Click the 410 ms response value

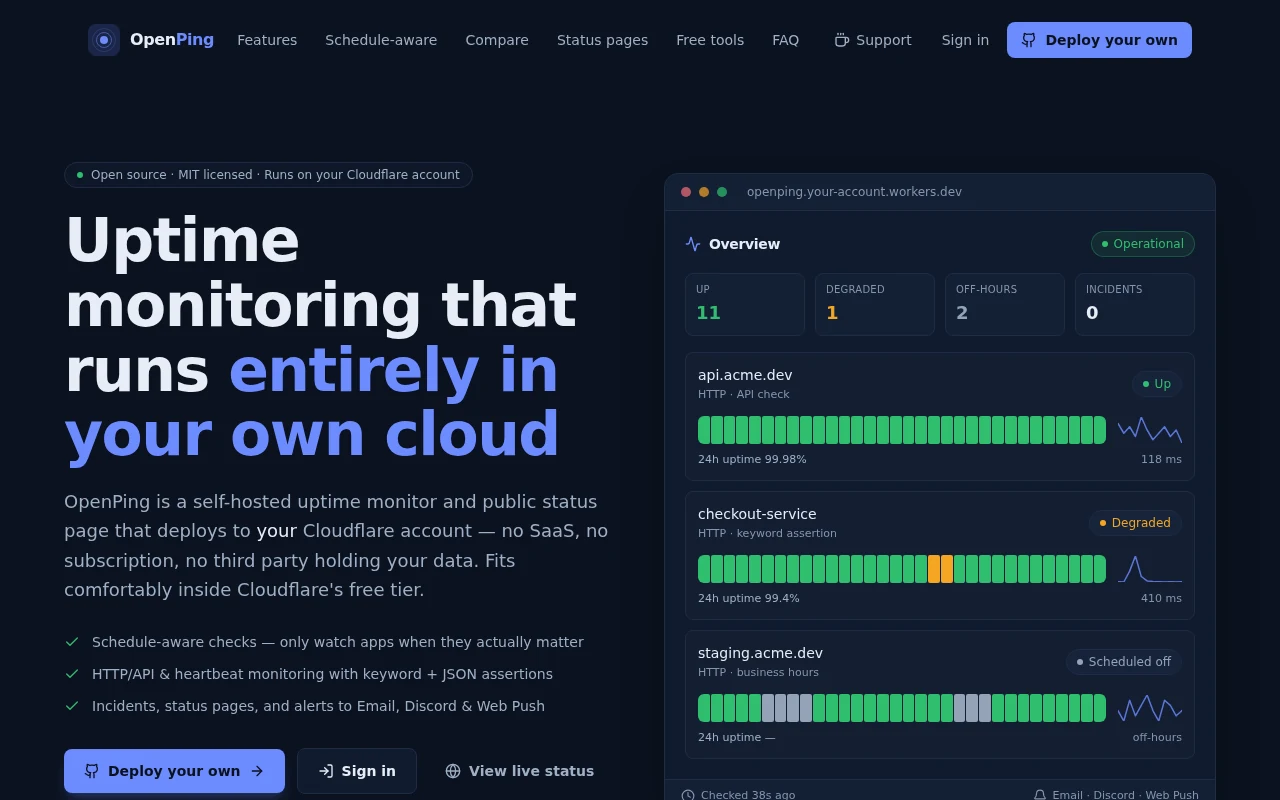[x=1161, y=598]
